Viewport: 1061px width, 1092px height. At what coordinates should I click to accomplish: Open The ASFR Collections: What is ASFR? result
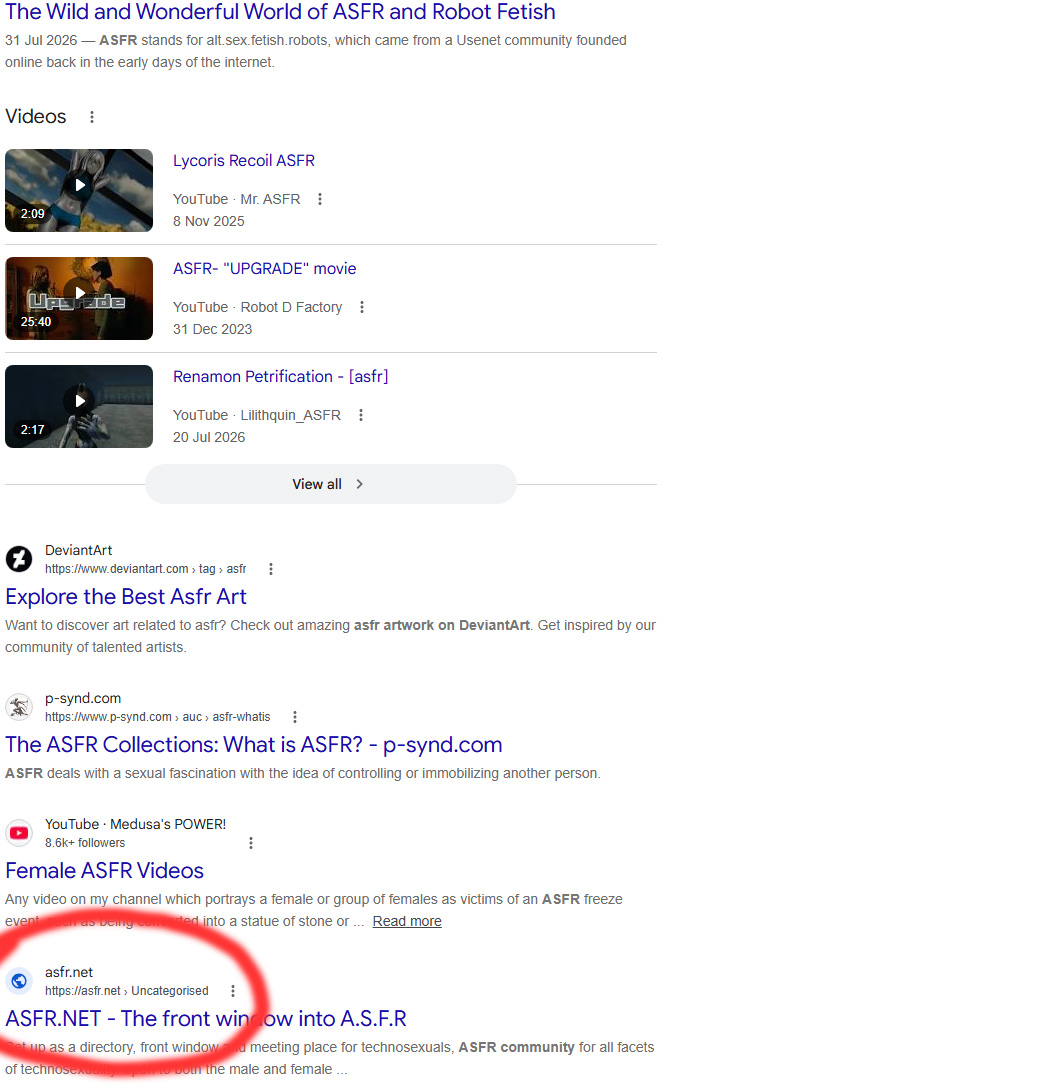click(254, 745)
